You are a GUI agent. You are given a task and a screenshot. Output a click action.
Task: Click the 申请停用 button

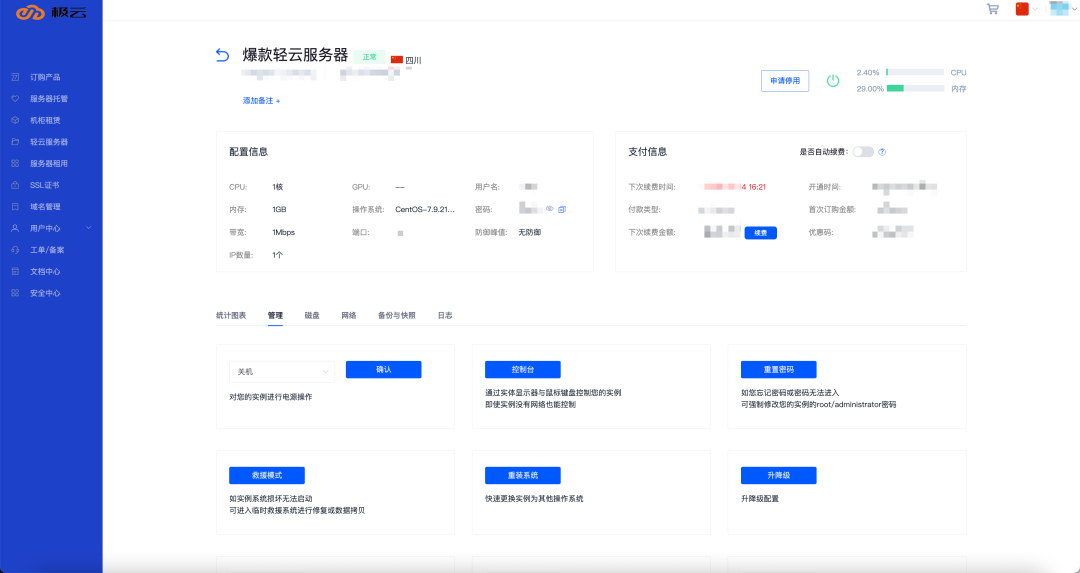[785, 81]
